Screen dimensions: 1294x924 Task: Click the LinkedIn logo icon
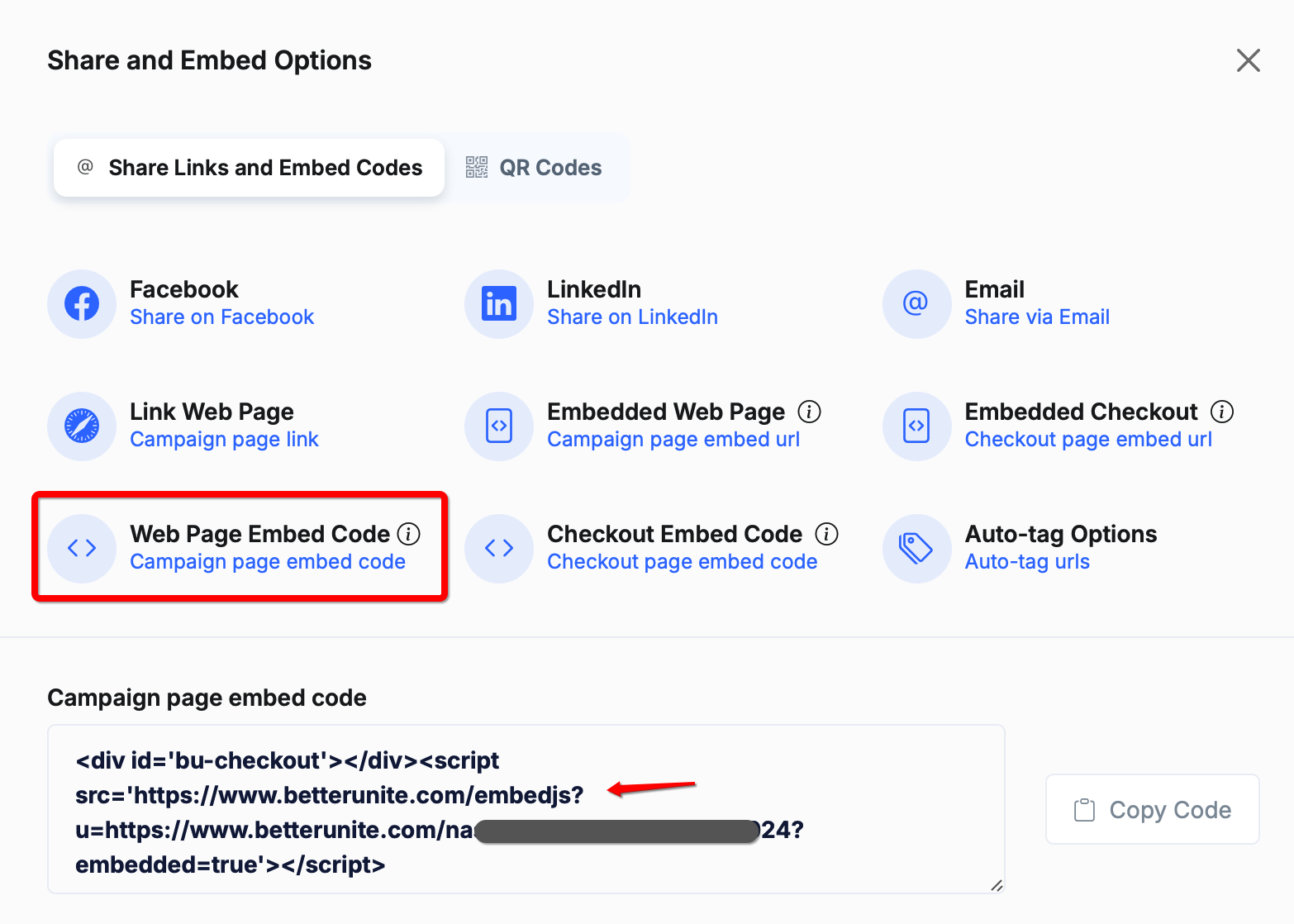(x=499, y=303)
